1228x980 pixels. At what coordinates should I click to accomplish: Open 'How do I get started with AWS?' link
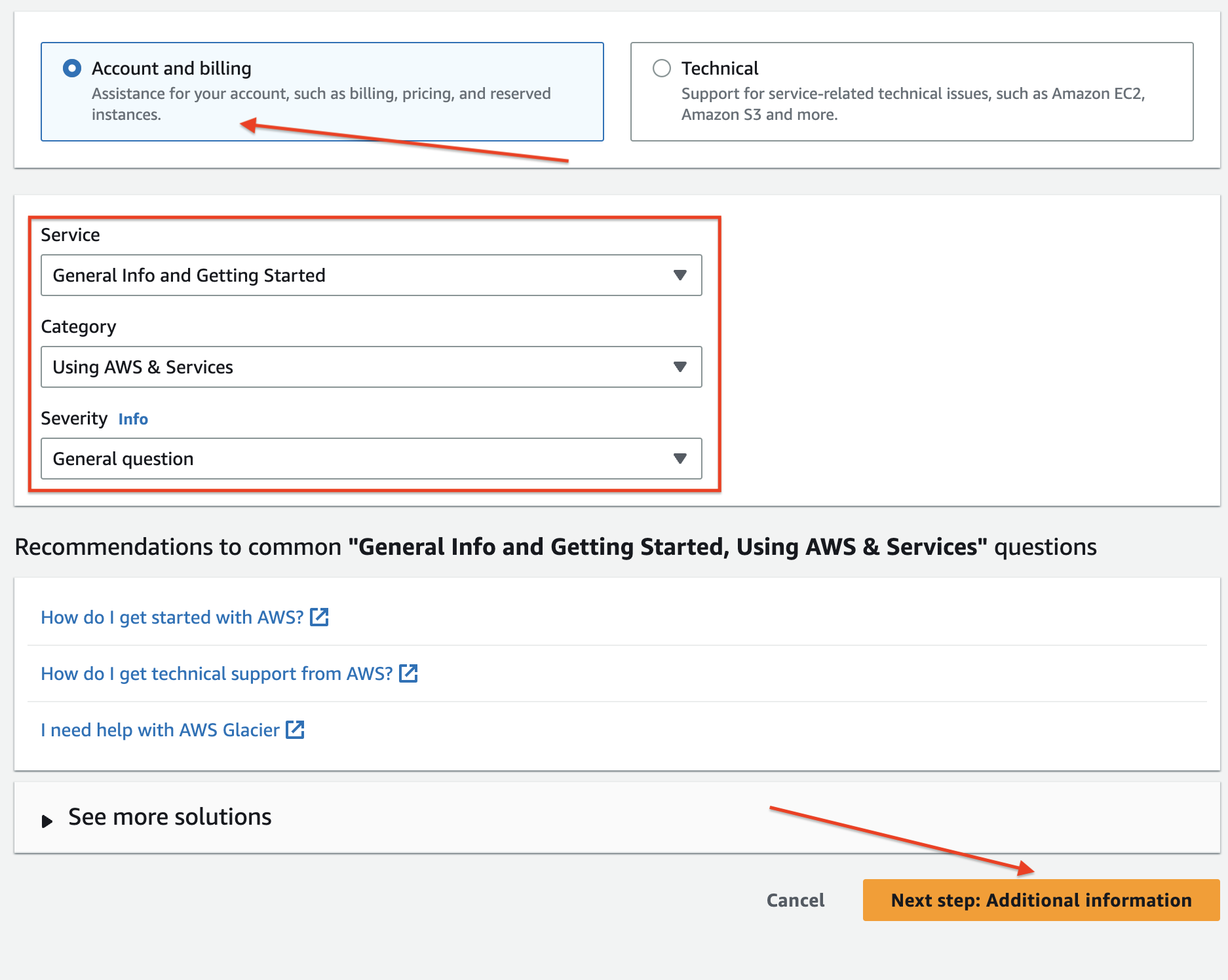(172, 617)
